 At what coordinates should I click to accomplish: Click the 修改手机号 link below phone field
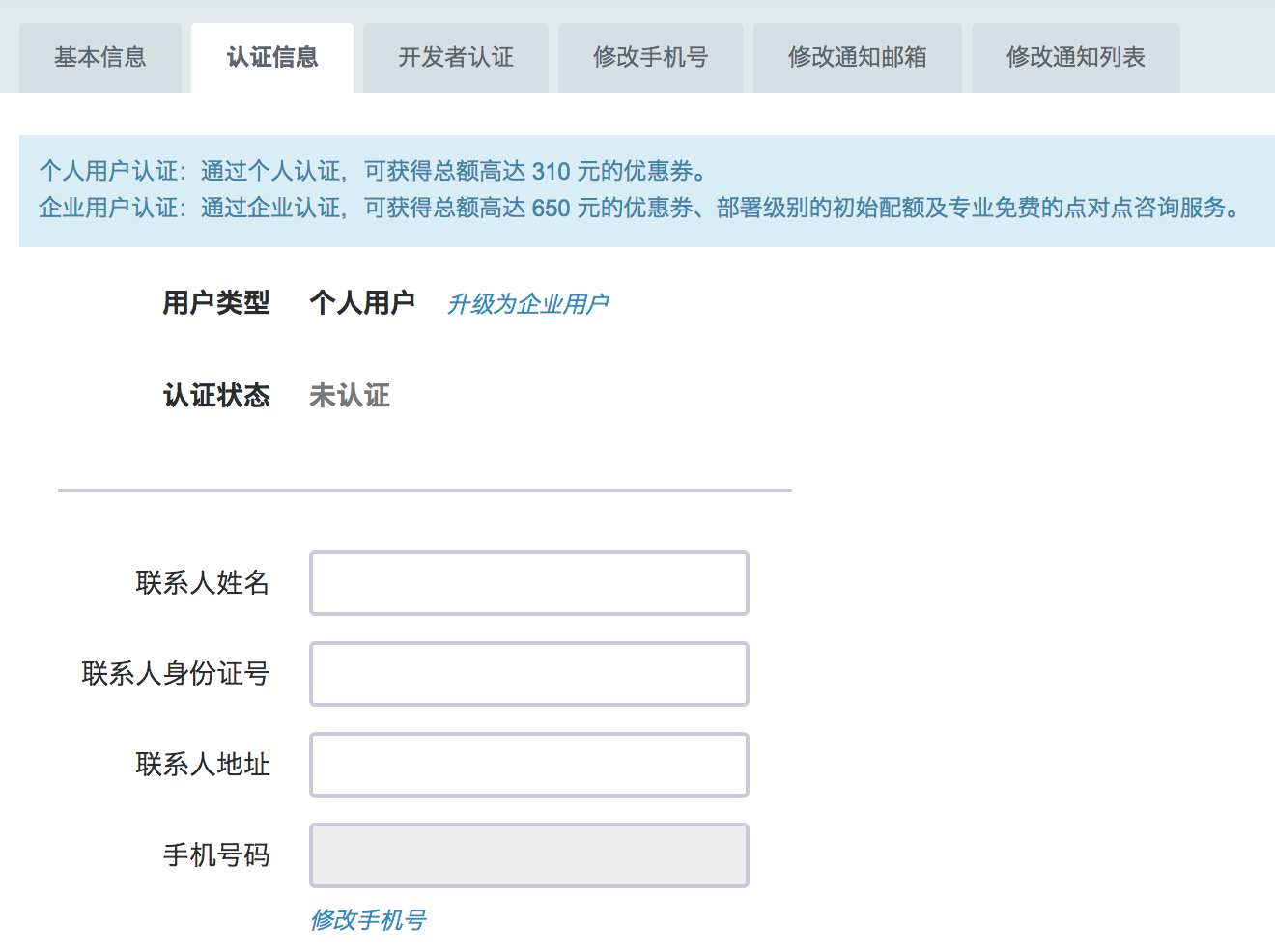tap(368, 920)
